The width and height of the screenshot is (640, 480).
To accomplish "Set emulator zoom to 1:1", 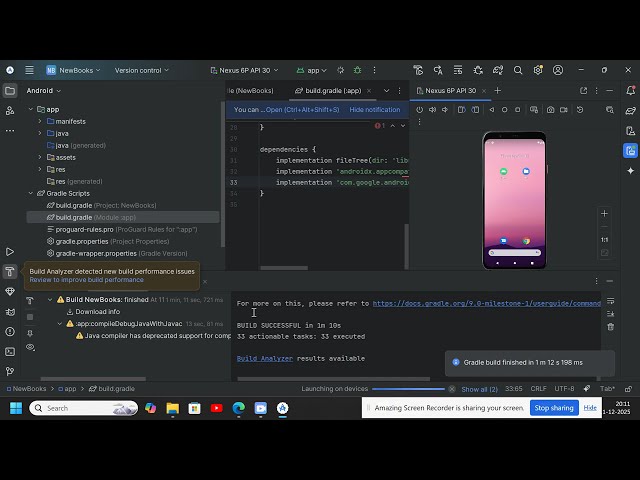I will pos(604,240).
